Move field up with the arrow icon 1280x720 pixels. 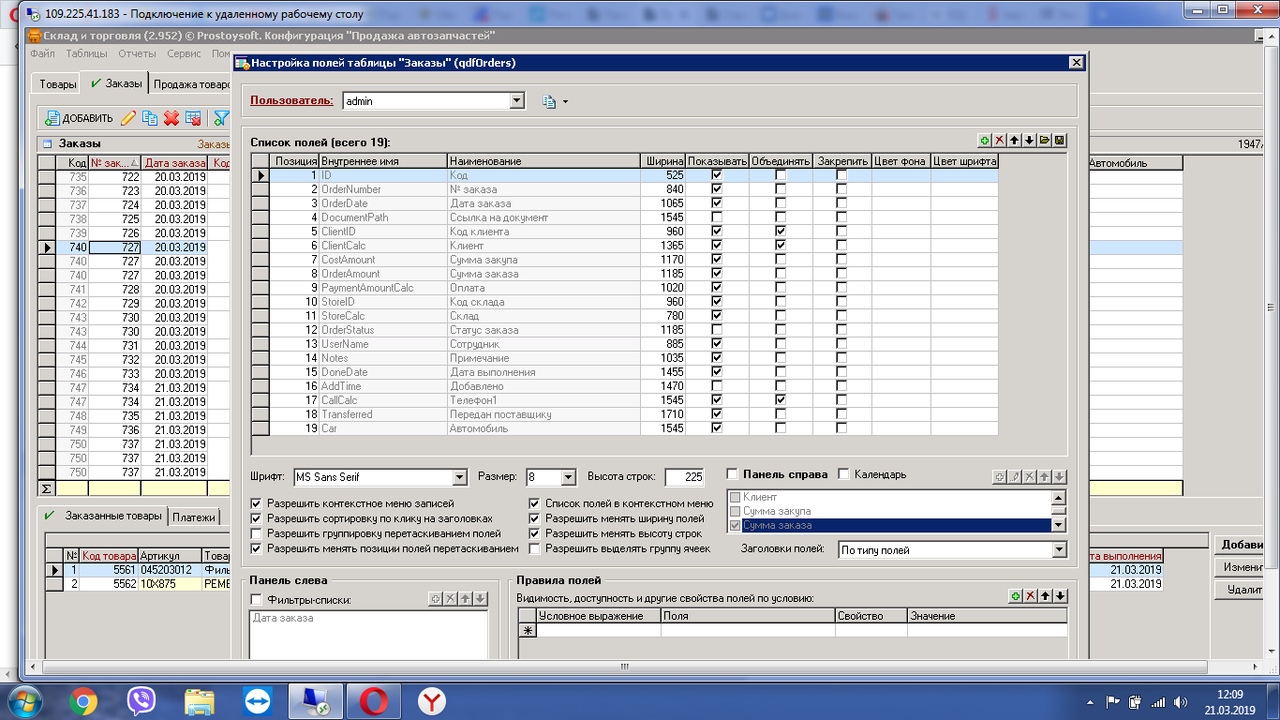(x=1014, y=141)
